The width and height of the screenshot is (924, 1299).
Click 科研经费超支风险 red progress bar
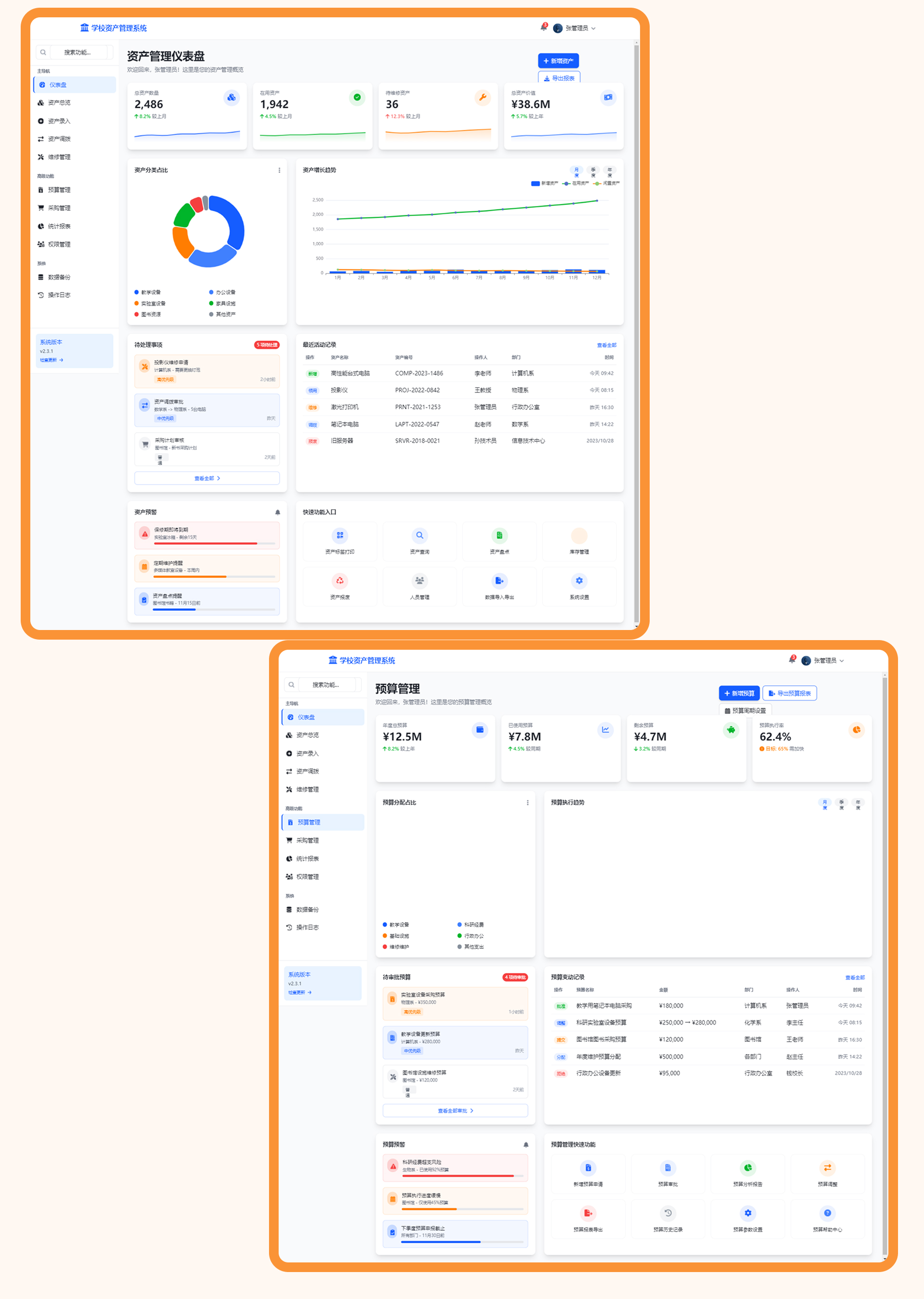tap(458, 1175)
